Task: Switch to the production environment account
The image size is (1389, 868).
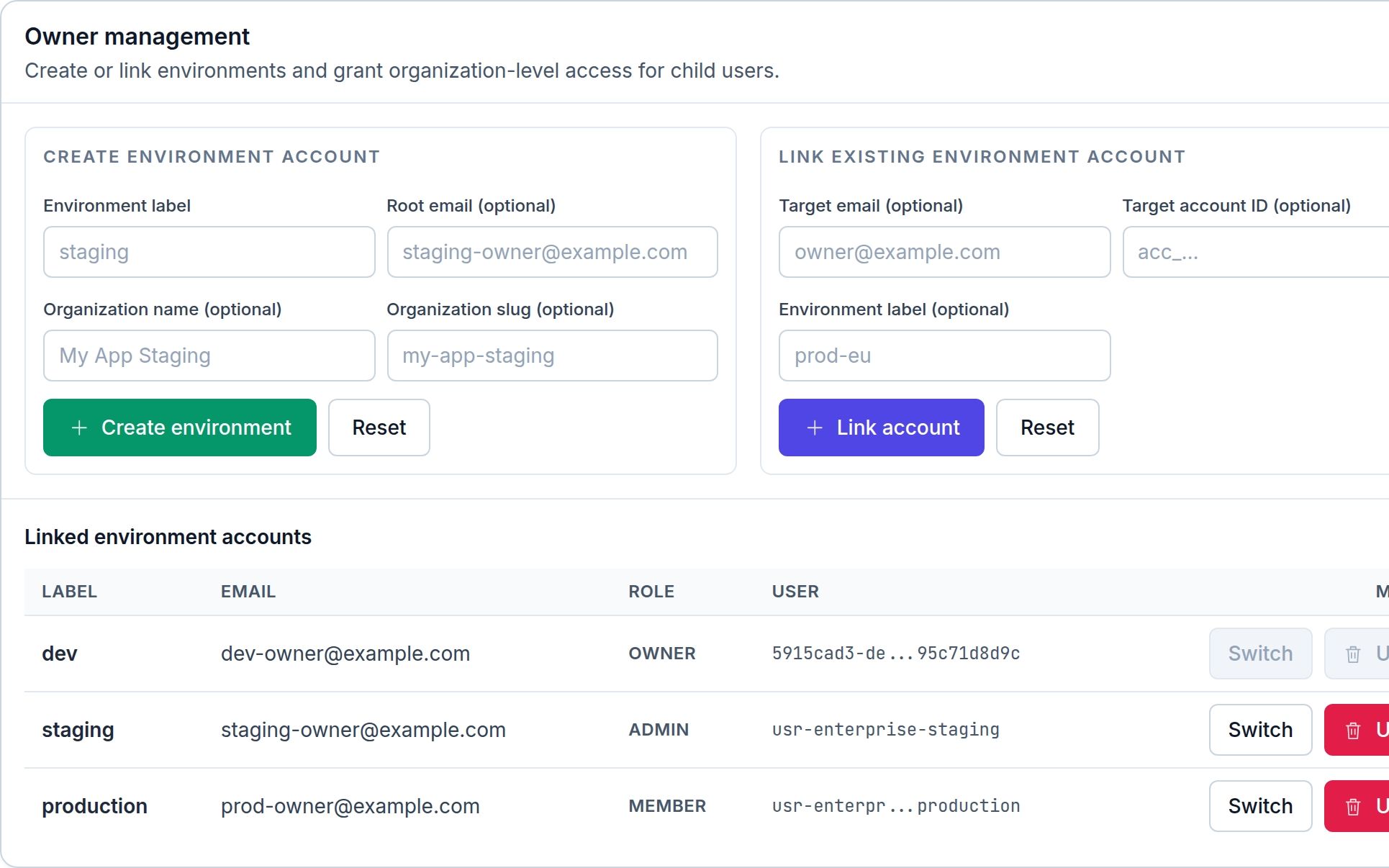Action: tap(1261, 806)
